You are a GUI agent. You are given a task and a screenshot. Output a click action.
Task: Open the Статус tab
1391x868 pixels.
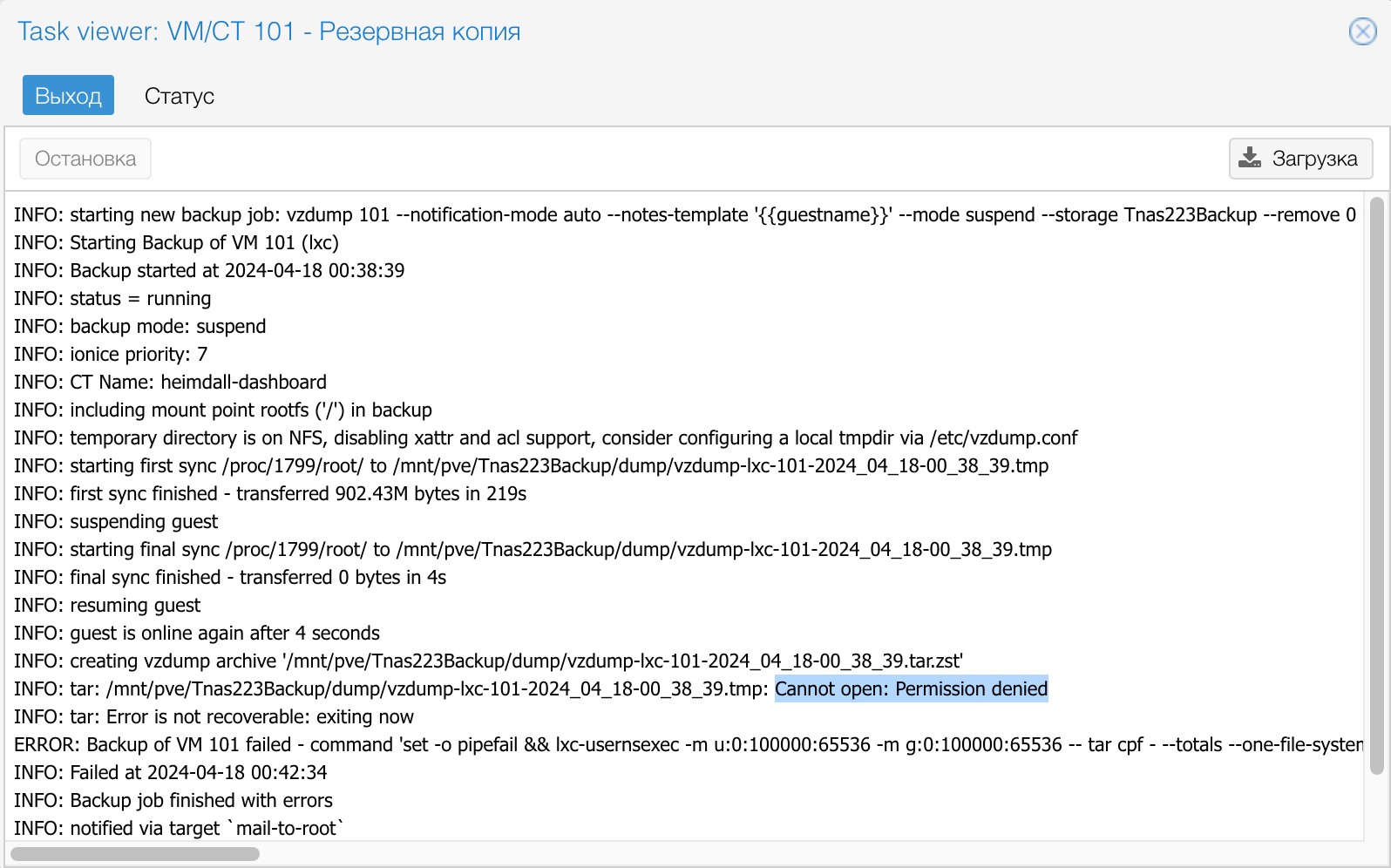coord(180,95)
